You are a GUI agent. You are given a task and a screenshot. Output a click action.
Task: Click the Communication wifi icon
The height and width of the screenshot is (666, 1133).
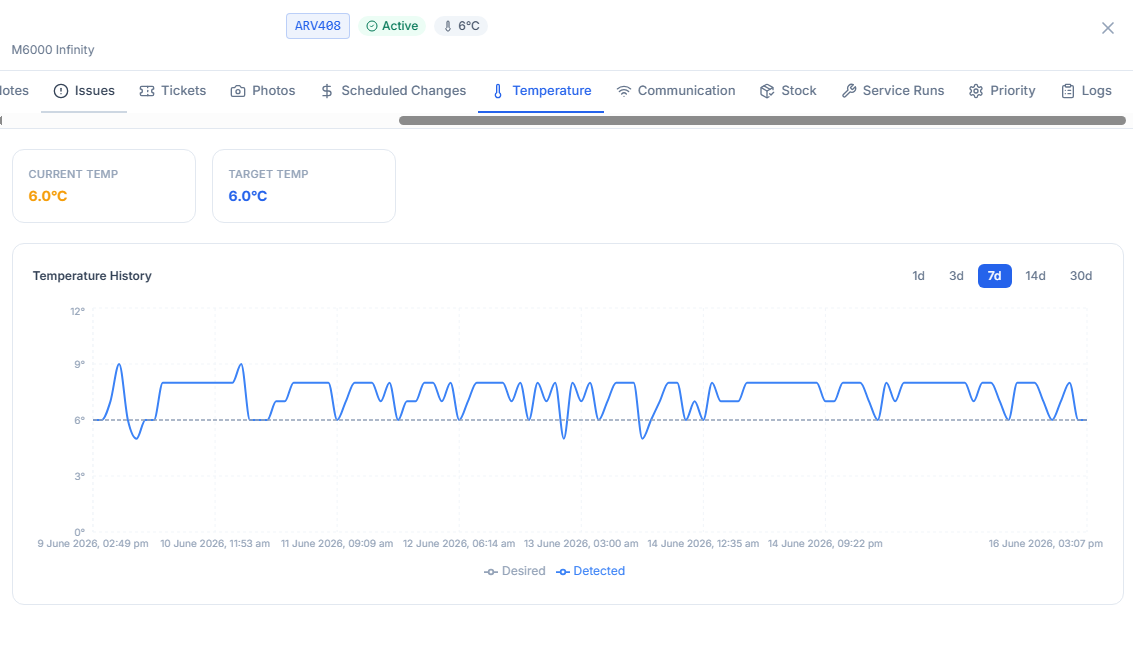[624, 91]
